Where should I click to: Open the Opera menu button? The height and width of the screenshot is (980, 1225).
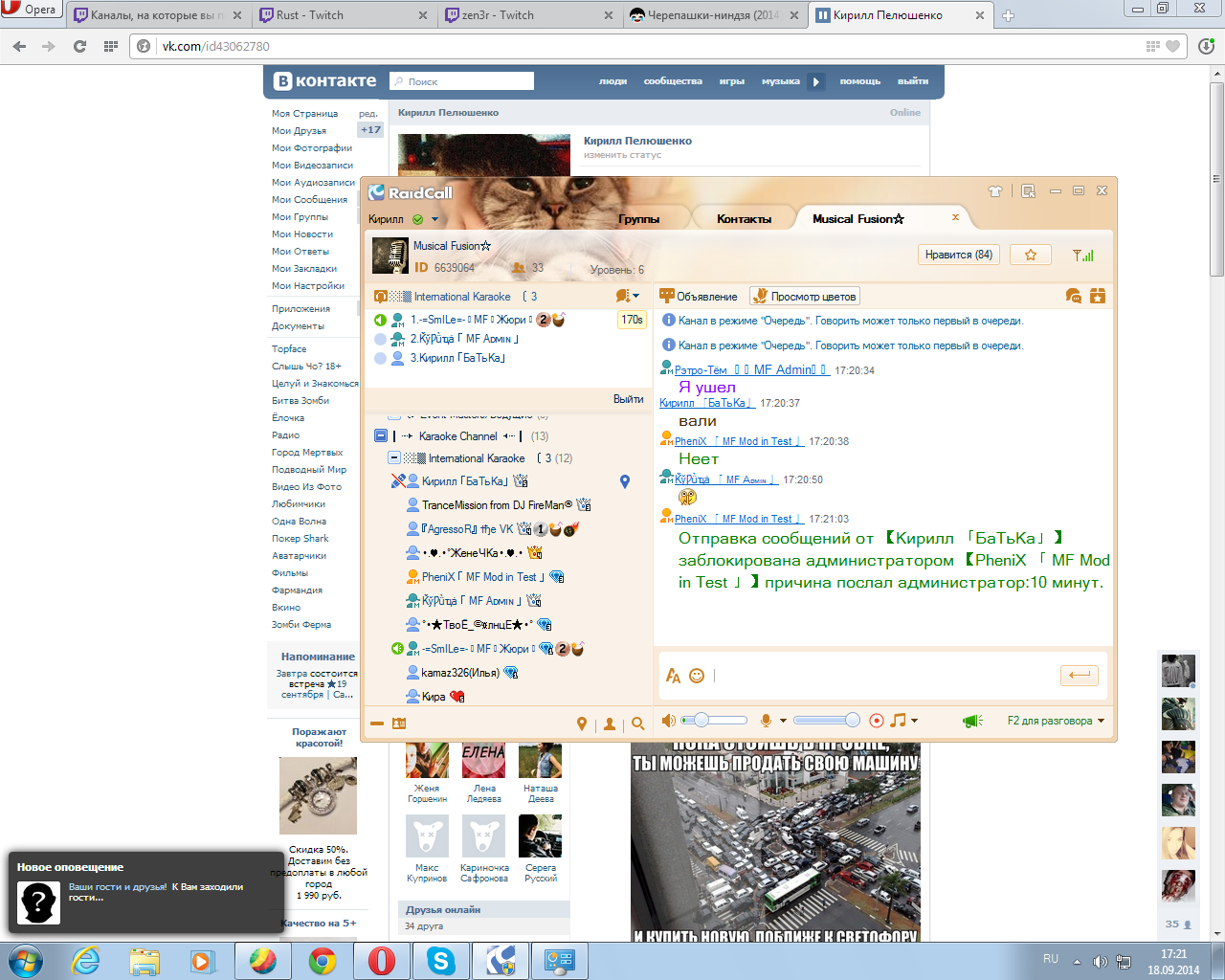click(x=32, y=10)
